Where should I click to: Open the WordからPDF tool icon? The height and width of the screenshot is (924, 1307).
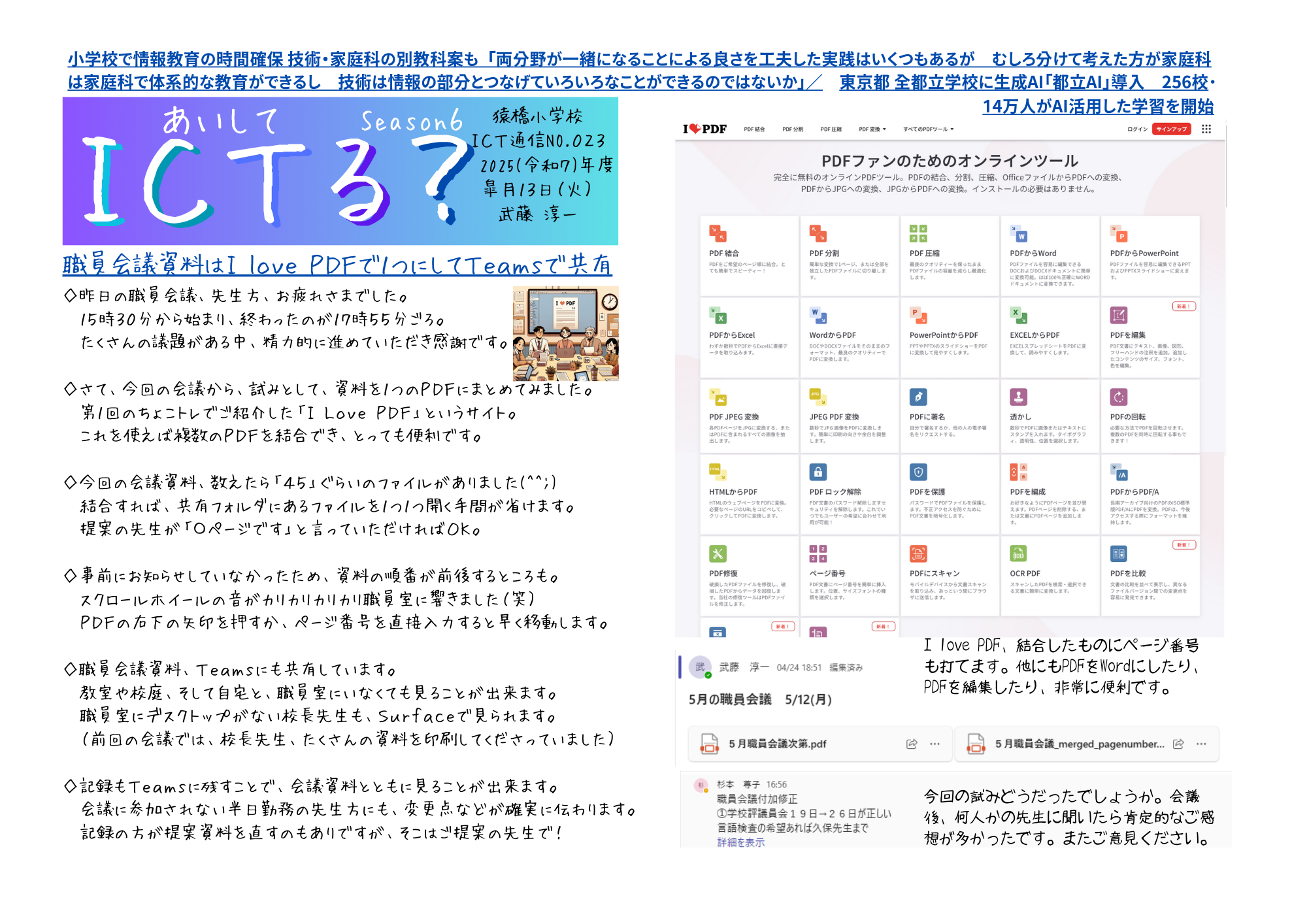coord(818,315)
